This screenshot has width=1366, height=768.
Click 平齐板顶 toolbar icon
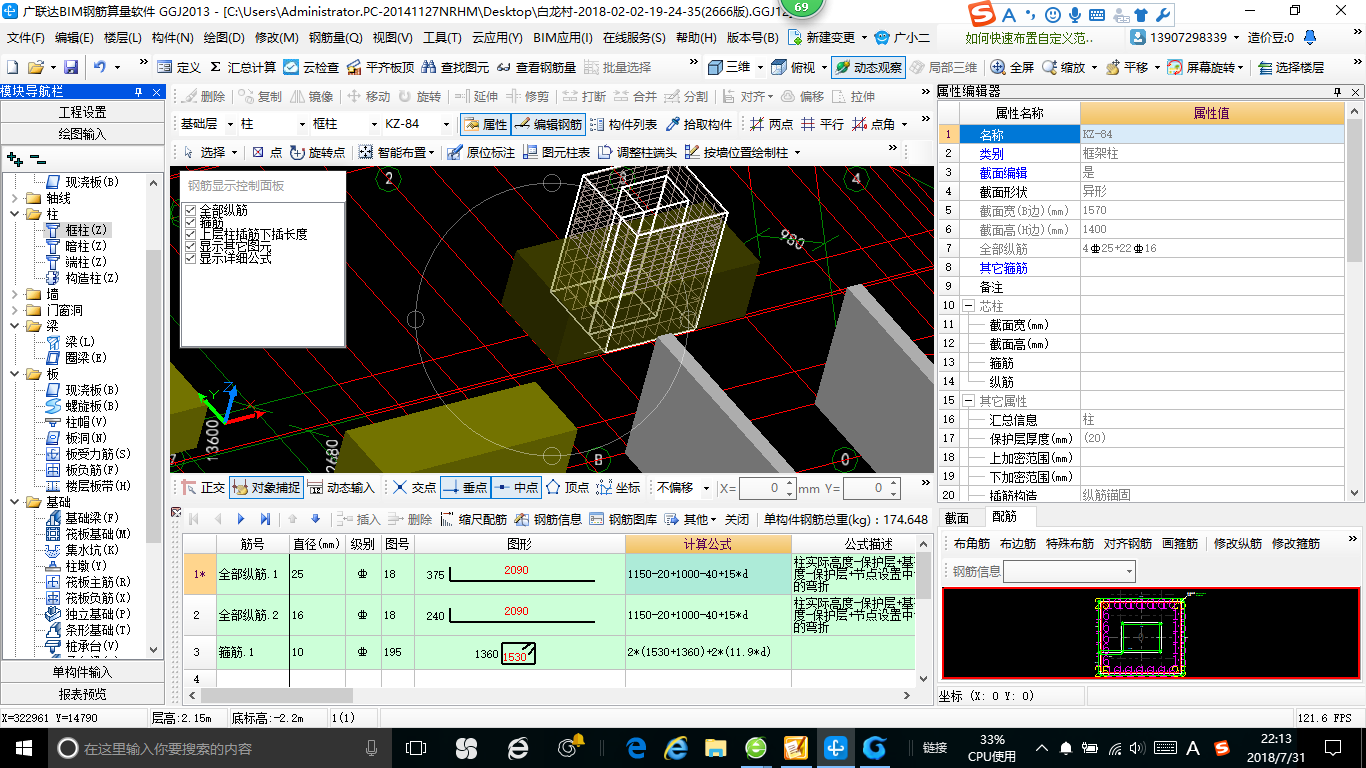point(379,67)
